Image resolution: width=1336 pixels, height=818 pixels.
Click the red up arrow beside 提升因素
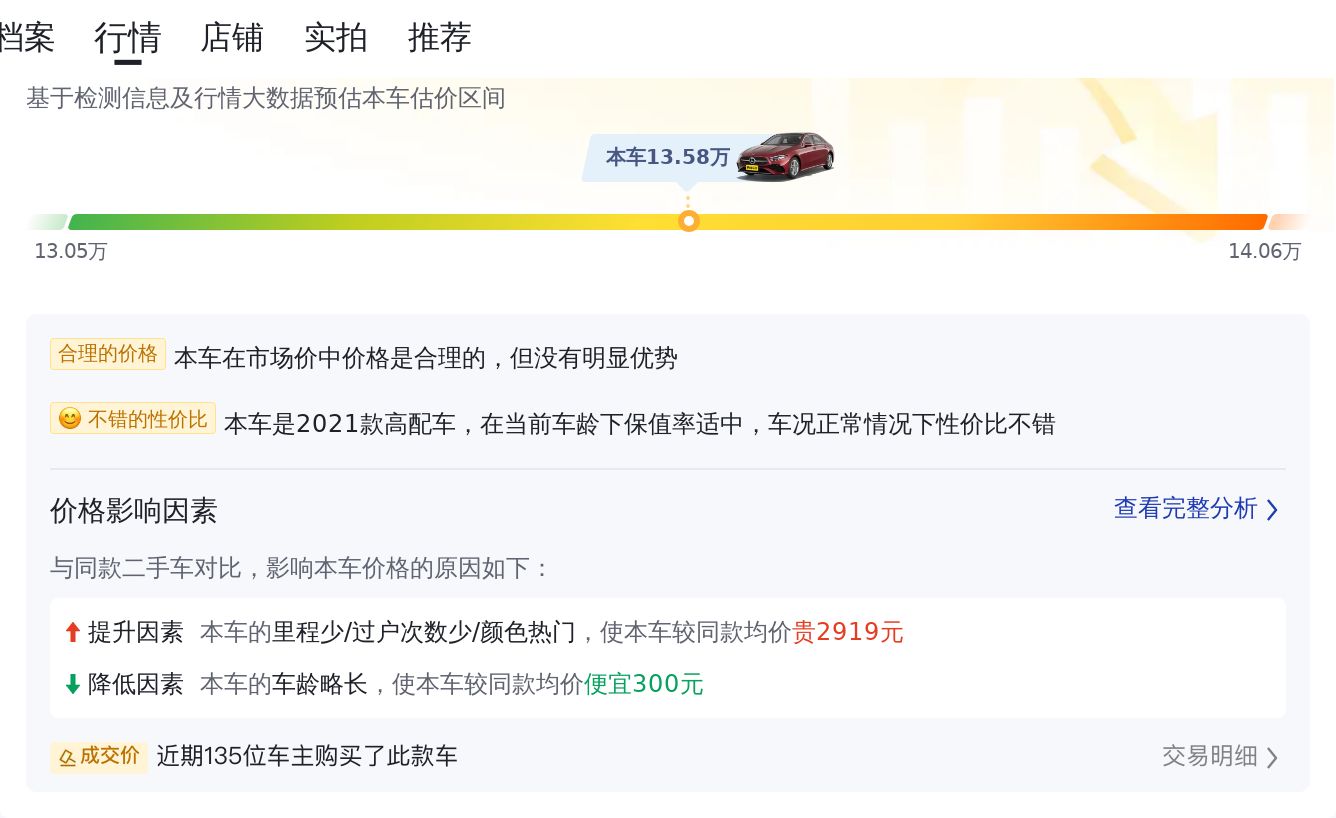click(72, 632)
